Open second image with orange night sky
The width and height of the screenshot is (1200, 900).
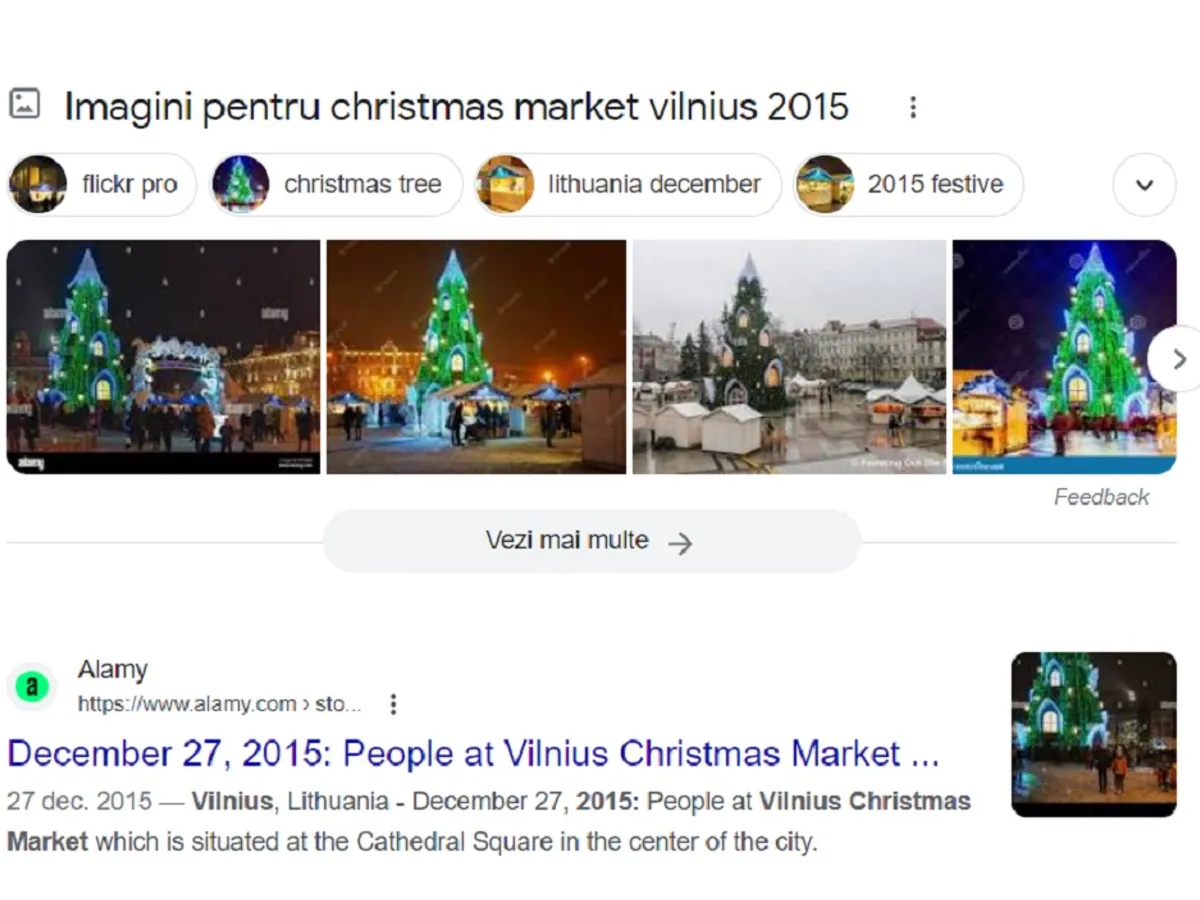pyautogui.click(x=477, y=357)
